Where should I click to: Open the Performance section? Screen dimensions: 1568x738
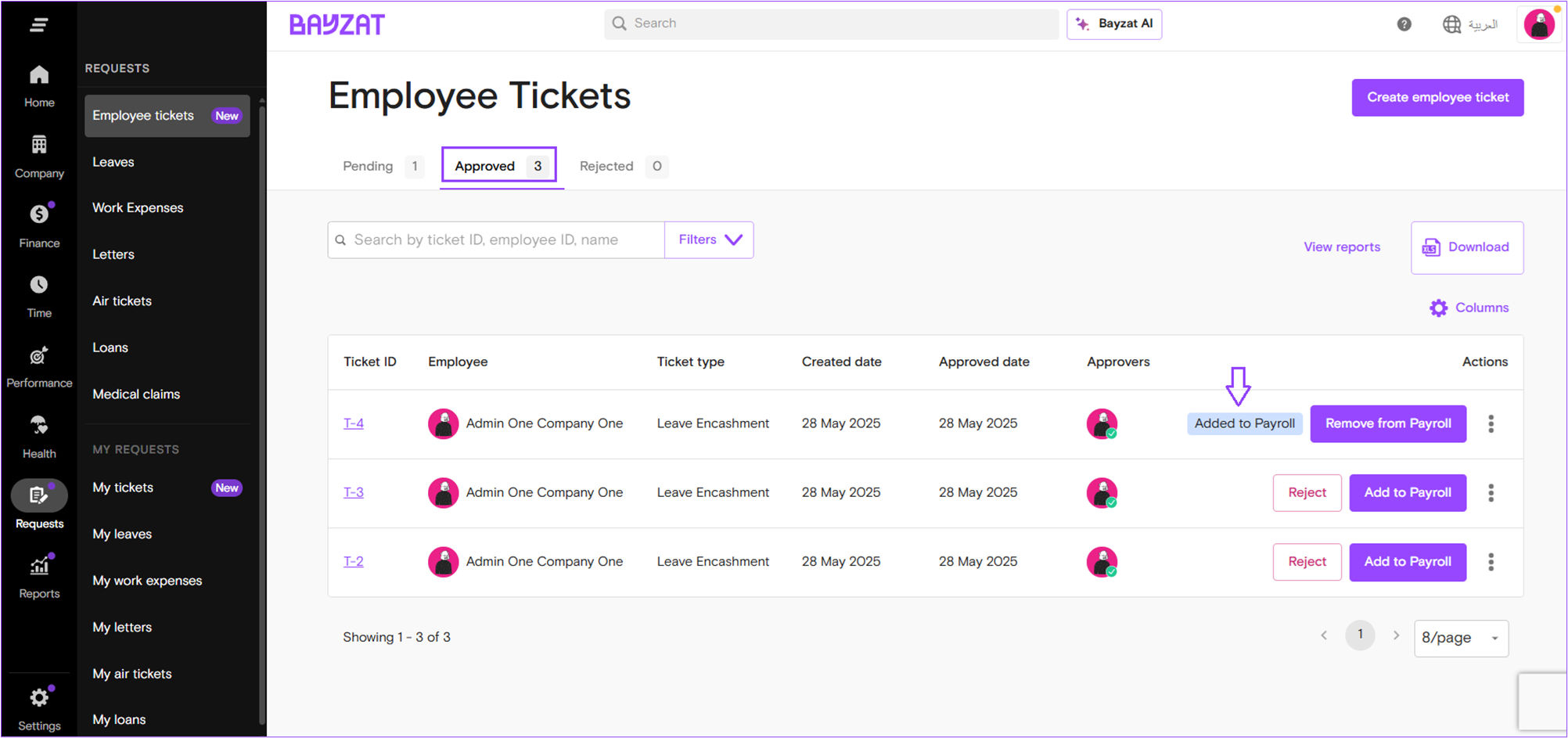pos(38,364)
